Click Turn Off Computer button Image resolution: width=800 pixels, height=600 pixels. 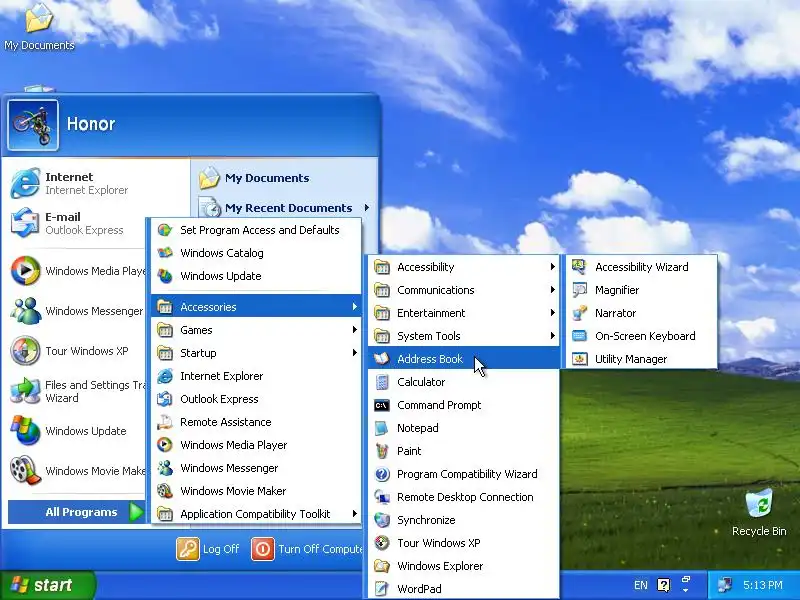307,549
